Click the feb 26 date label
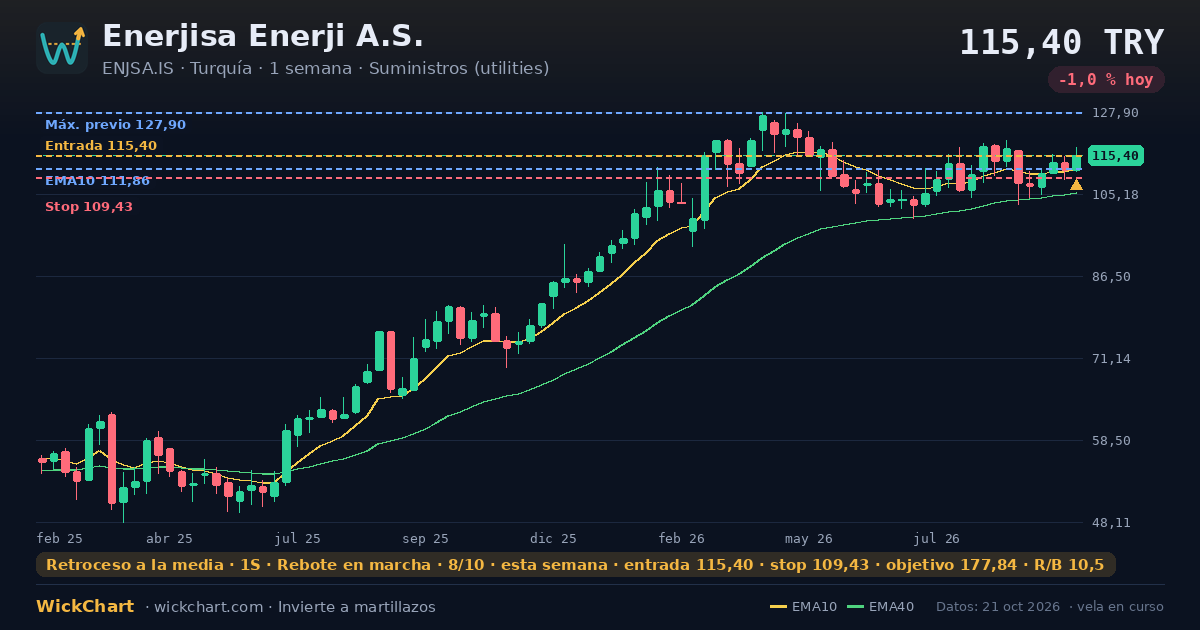 (x=682, y=539)
